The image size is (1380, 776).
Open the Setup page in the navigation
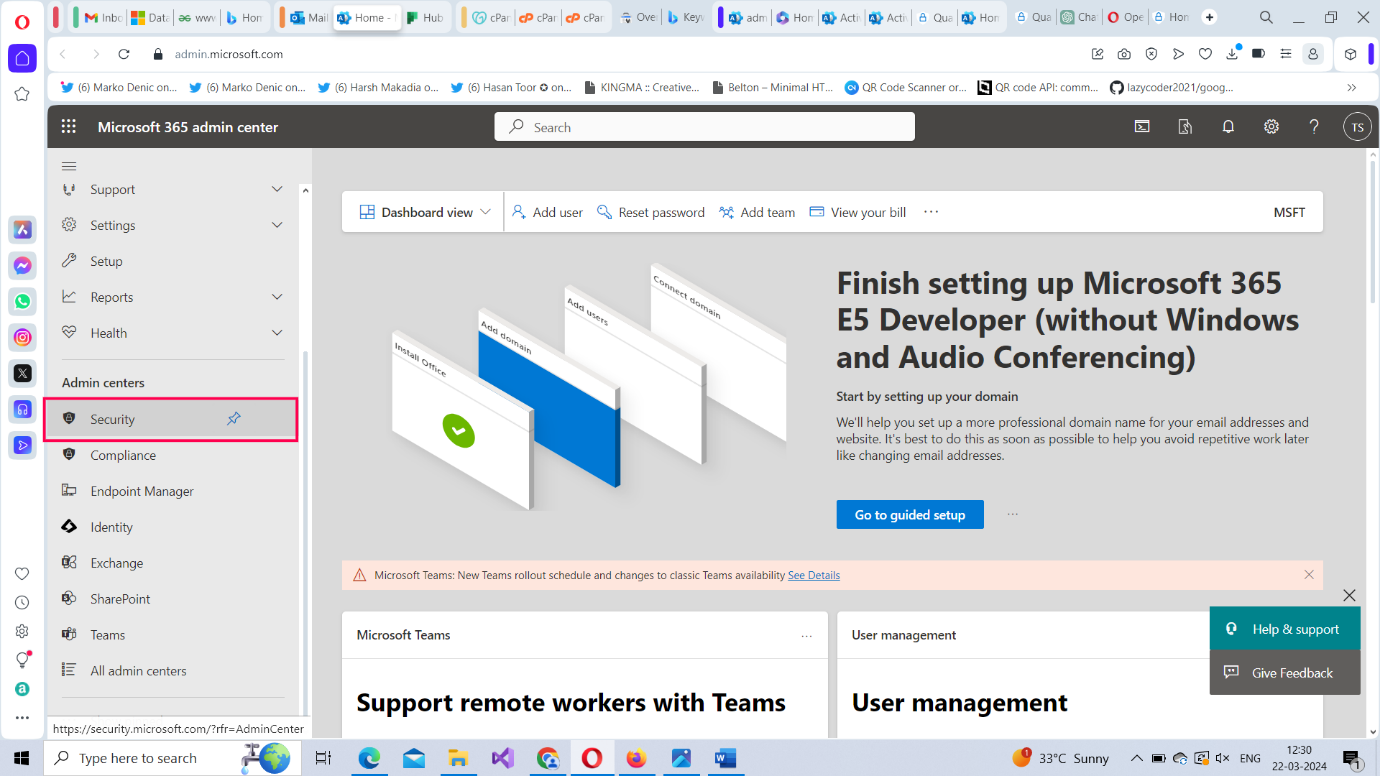[x=106, y=261]
